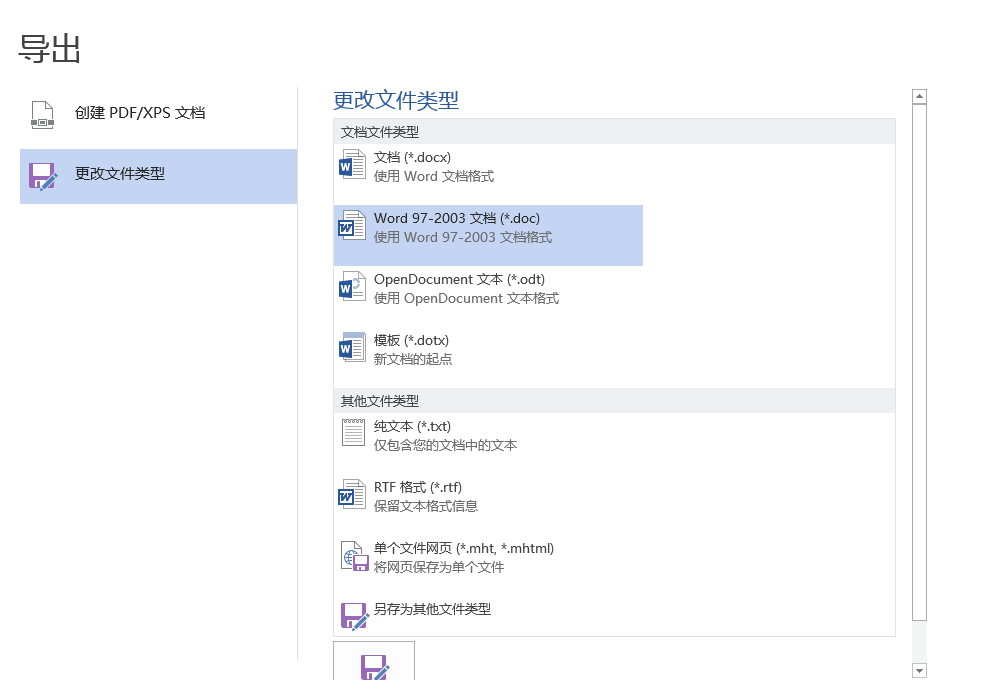Select 更改文件类型 in left pane
The image size is (990, 691).
point(120,174)
